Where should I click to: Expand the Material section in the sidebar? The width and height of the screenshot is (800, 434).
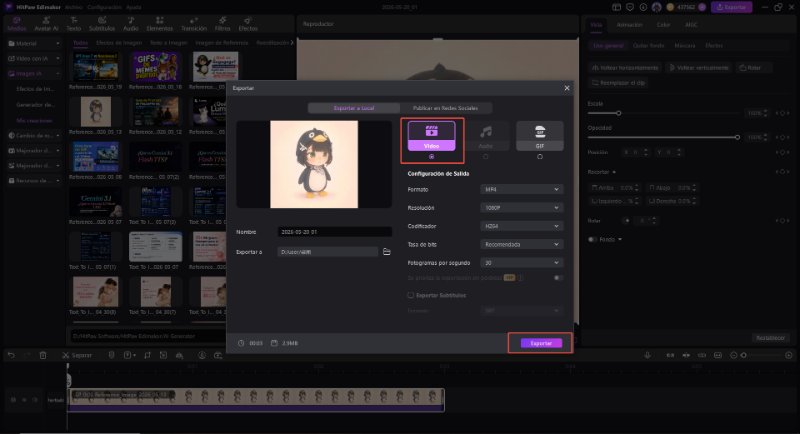tap(34, 43)
